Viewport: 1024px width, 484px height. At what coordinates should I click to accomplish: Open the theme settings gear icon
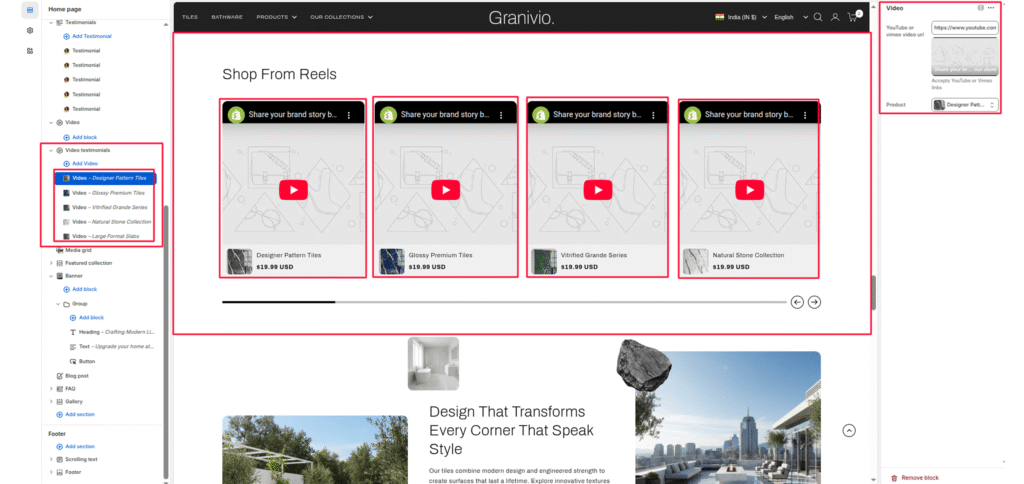30,30
